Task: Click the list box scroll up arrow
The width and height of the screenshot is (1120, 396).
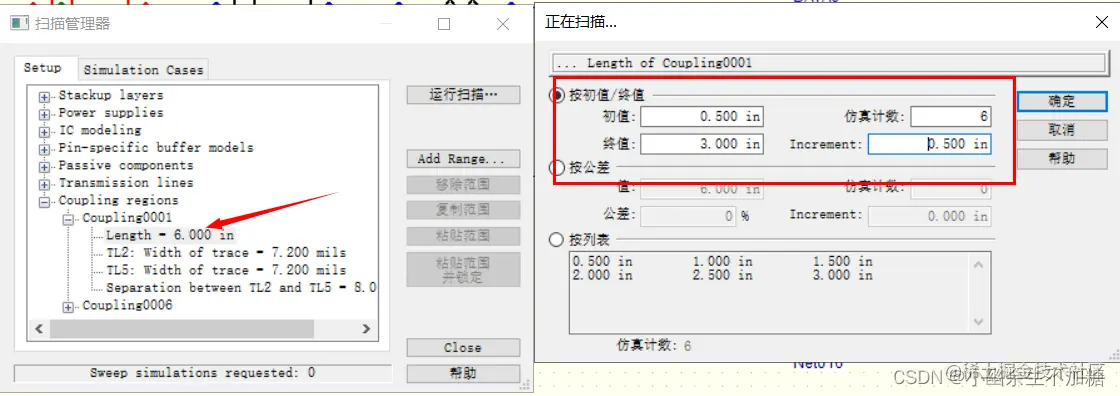Action: (979, 265)
